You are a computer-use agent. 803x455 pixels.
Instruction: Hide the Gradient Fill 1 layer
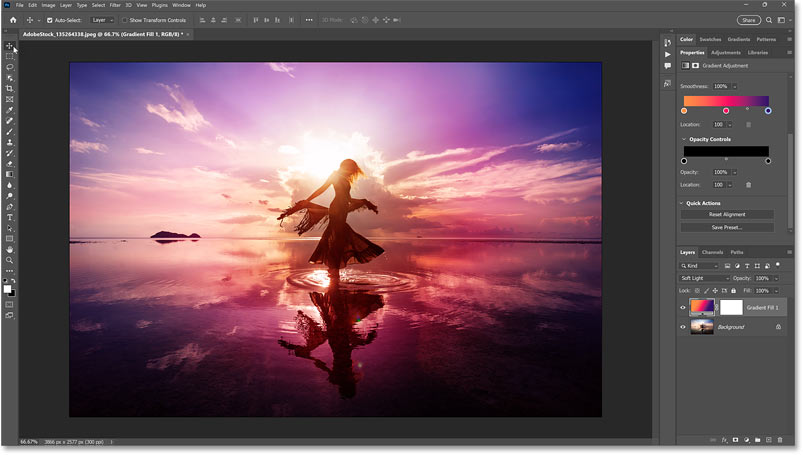point(684,308)
